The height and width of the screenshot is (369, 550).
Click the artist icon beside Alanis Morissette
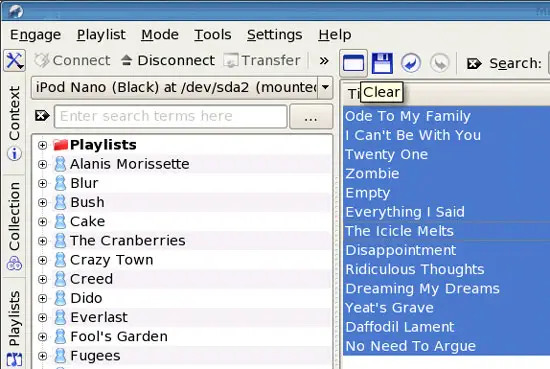point(60,164)
